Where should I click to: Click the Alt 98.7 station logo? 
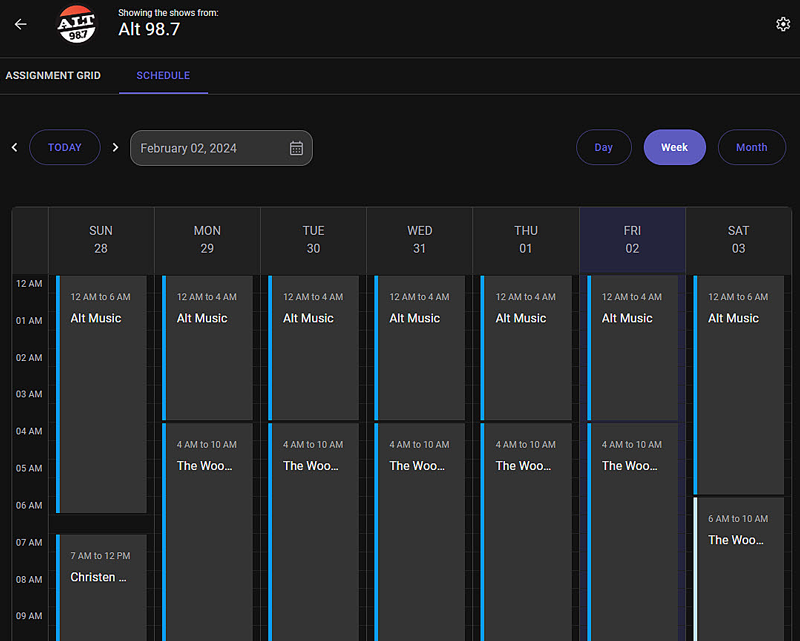click(77, 24)
